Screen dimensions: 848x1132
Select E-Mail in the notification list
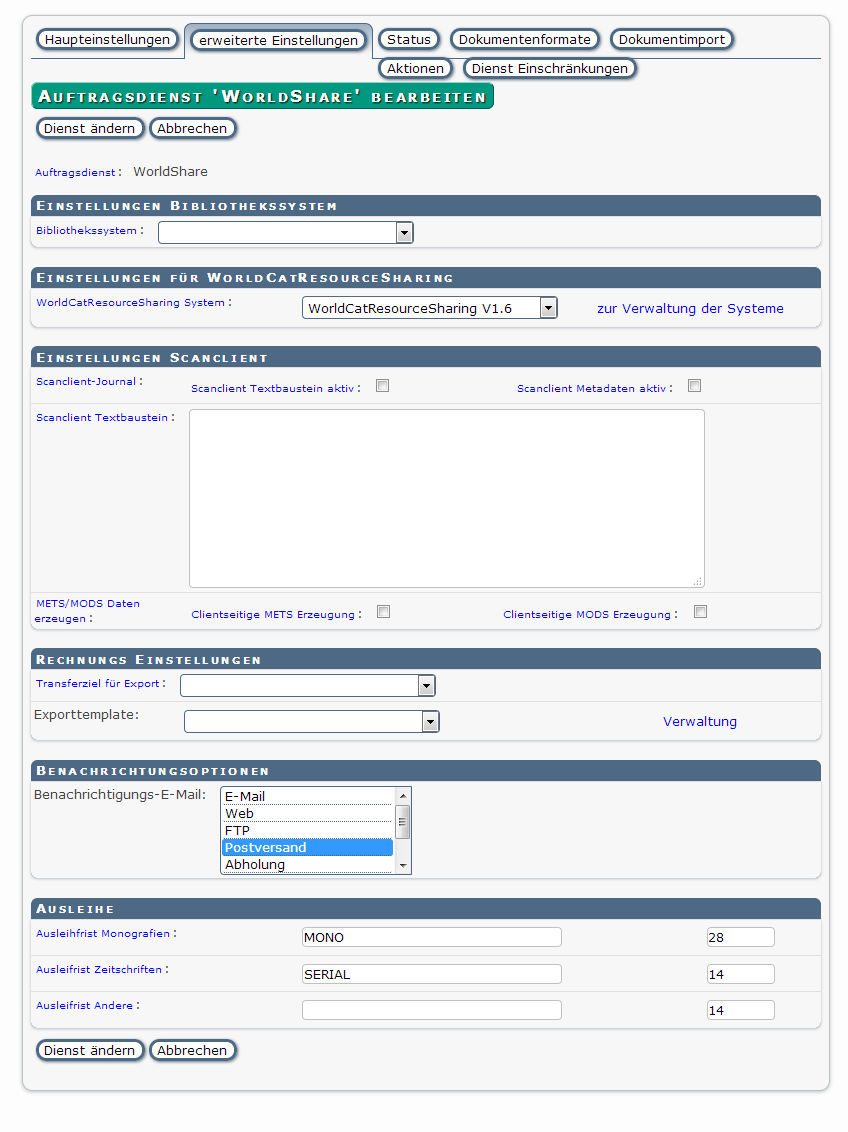tap(307, 796)
